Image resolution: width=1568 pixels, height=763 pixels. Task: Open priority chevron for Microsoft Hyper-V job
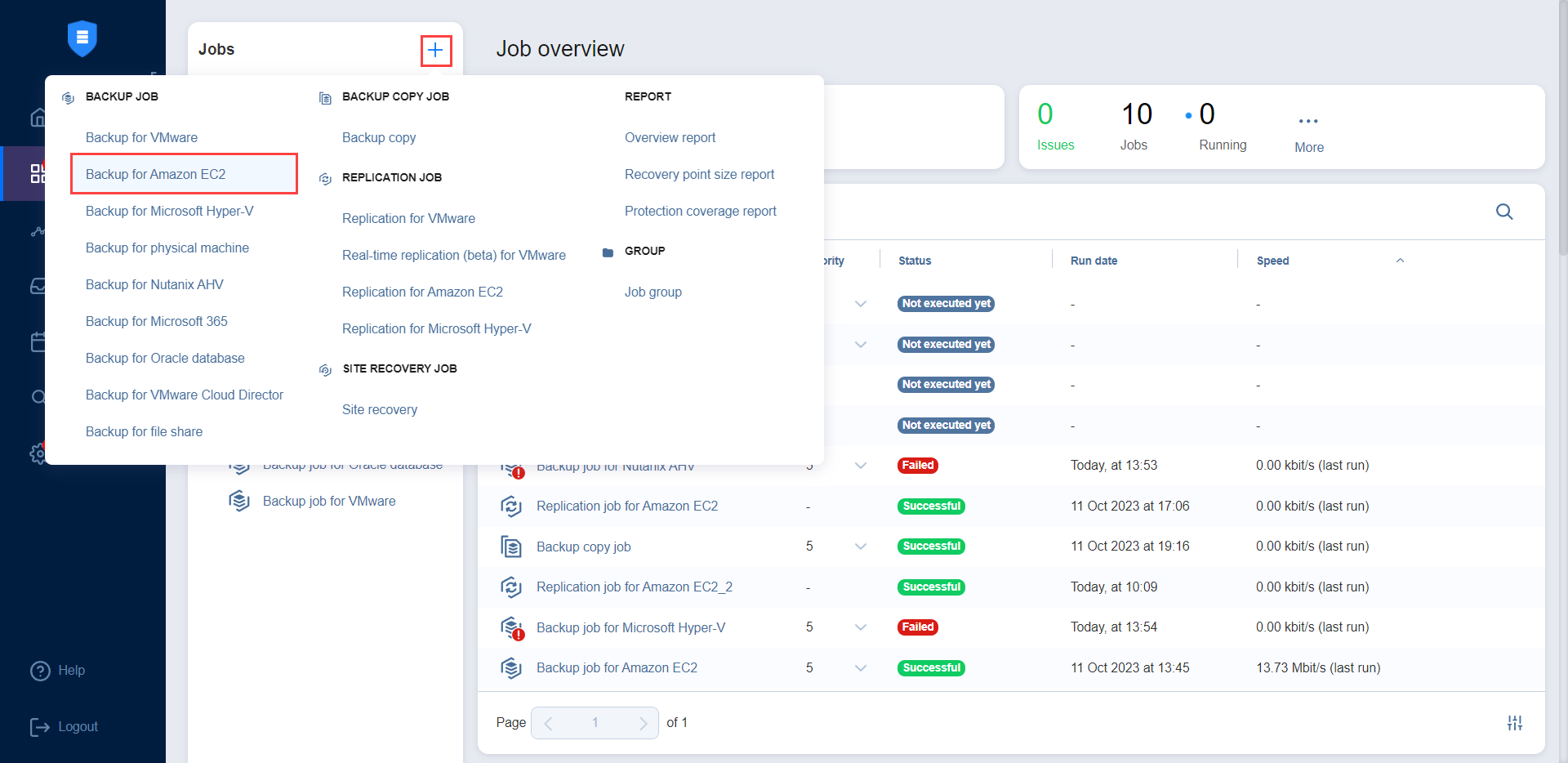pyautogui.click(x=860, y=627)
